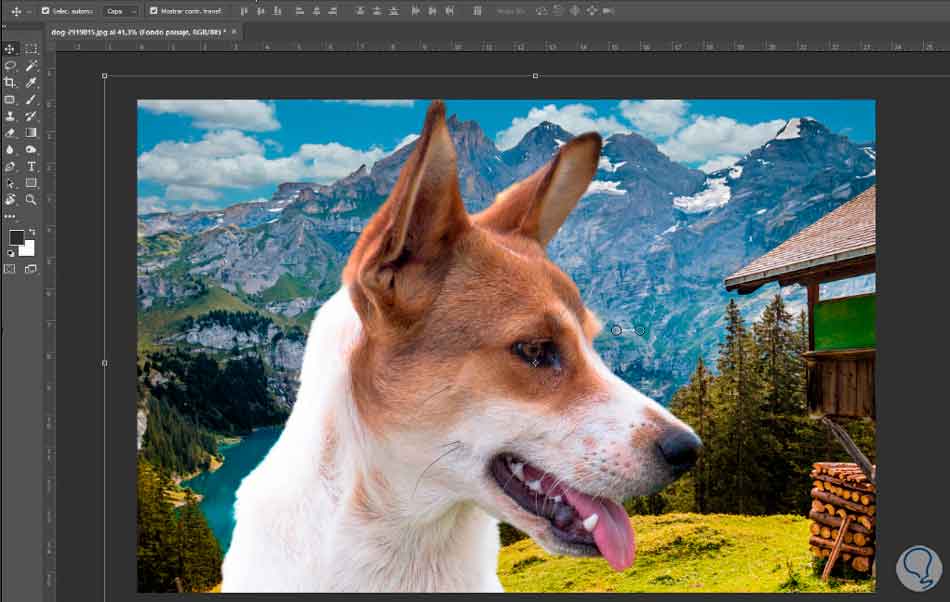Align vertical centers in options bar
The width and height of the screenshot is (950, 602).
point(261,11)
